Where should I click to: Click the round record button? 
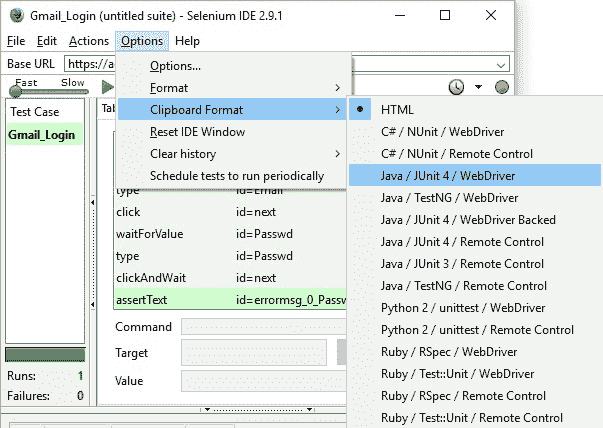[501, 87]
